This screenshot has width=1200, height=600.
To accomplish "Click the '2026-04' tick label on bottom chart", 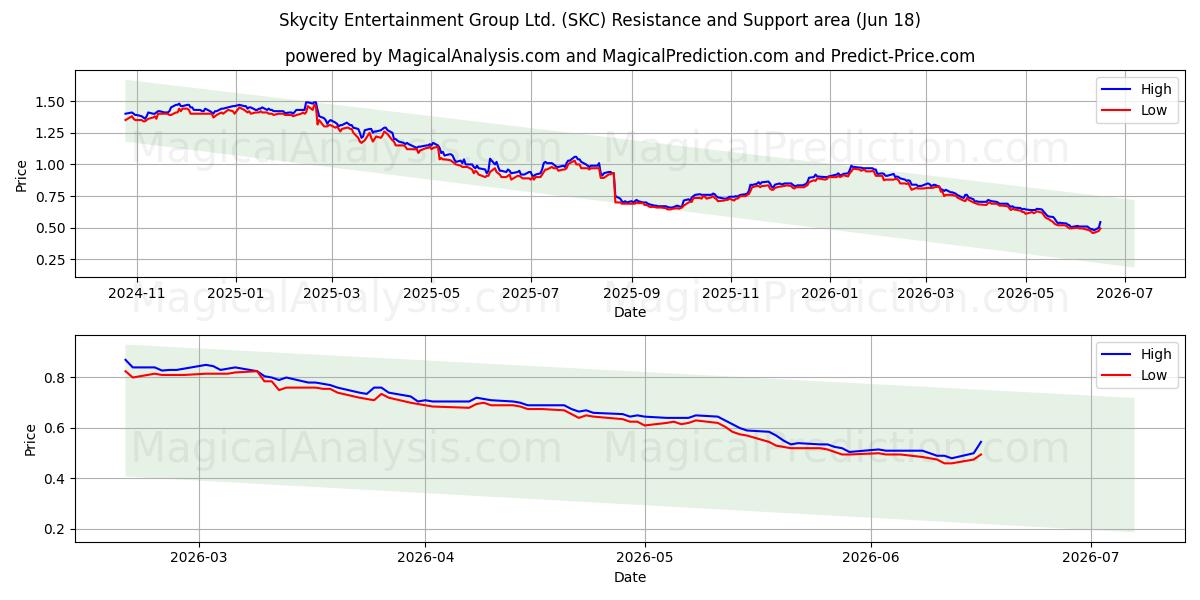I will coord(425,558).
